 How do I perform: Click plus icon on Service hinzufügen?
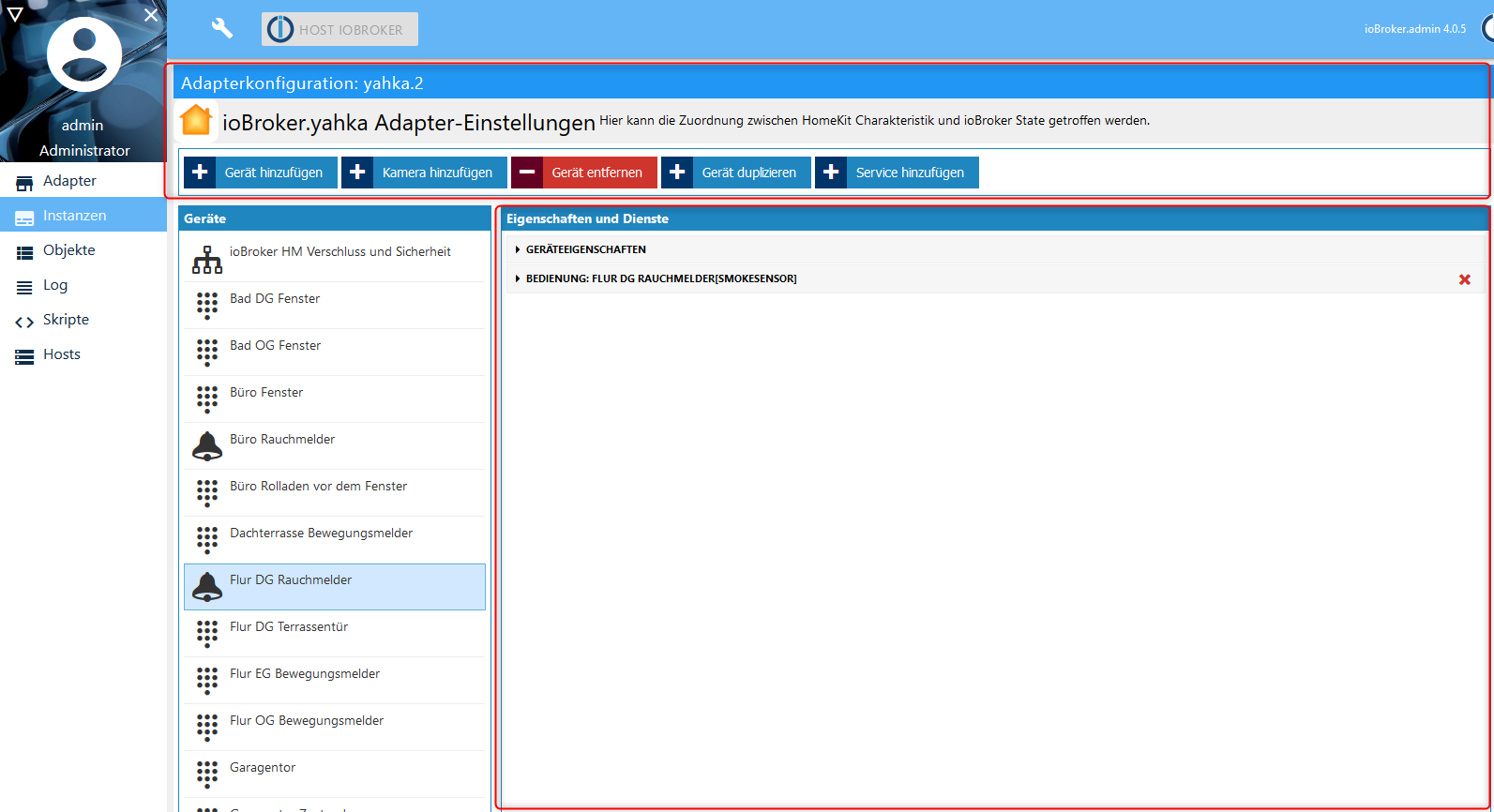click(x=831, y=173)
